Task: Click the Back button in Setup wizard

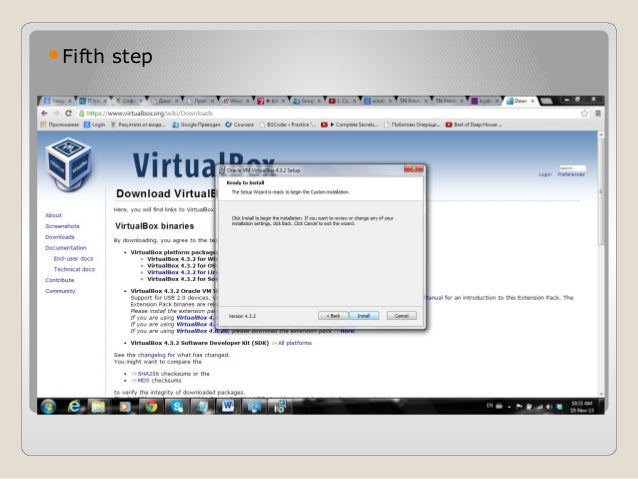Action: coord(333,316)
